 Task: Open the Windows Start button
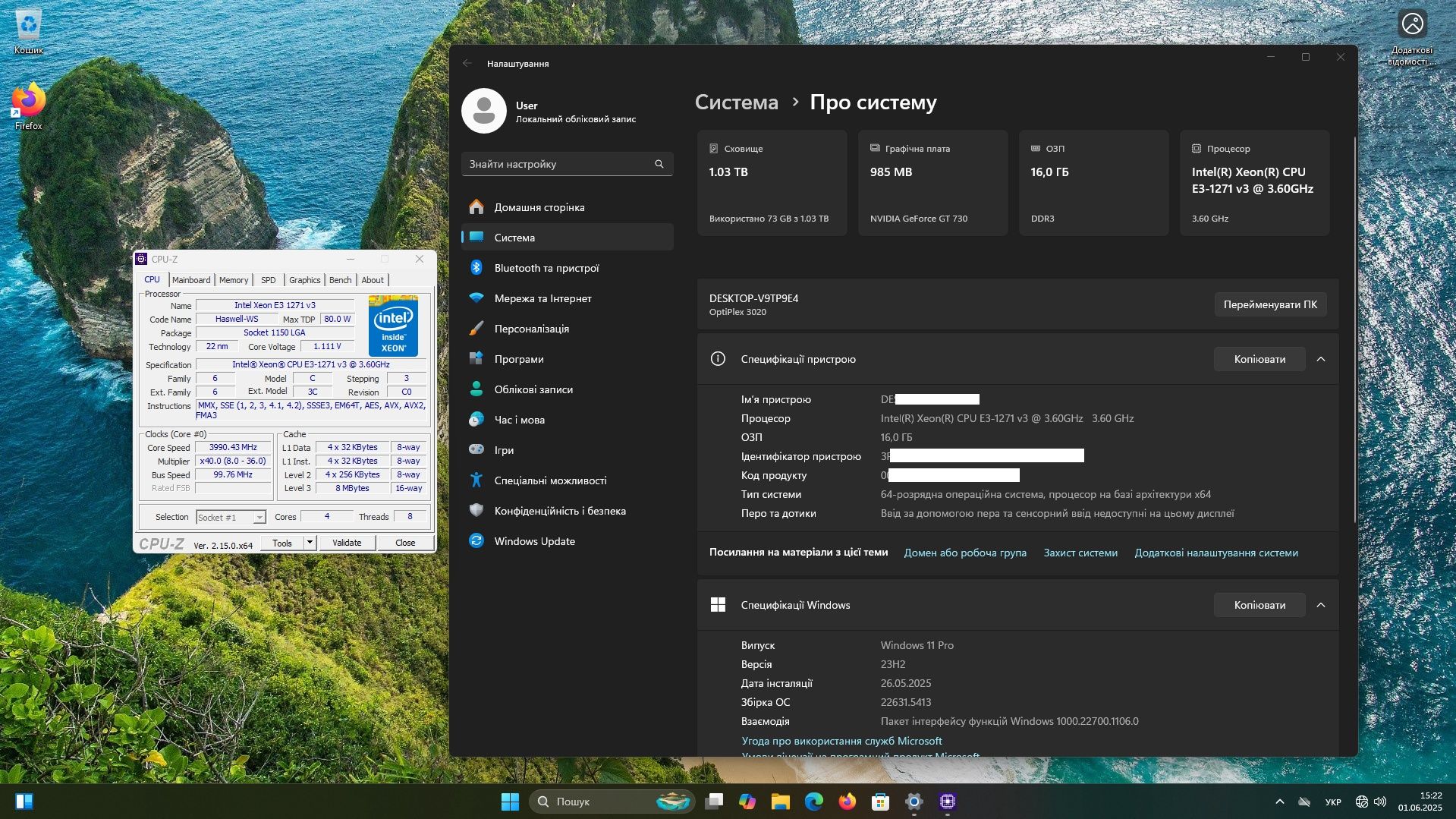[x=510, y=802]
